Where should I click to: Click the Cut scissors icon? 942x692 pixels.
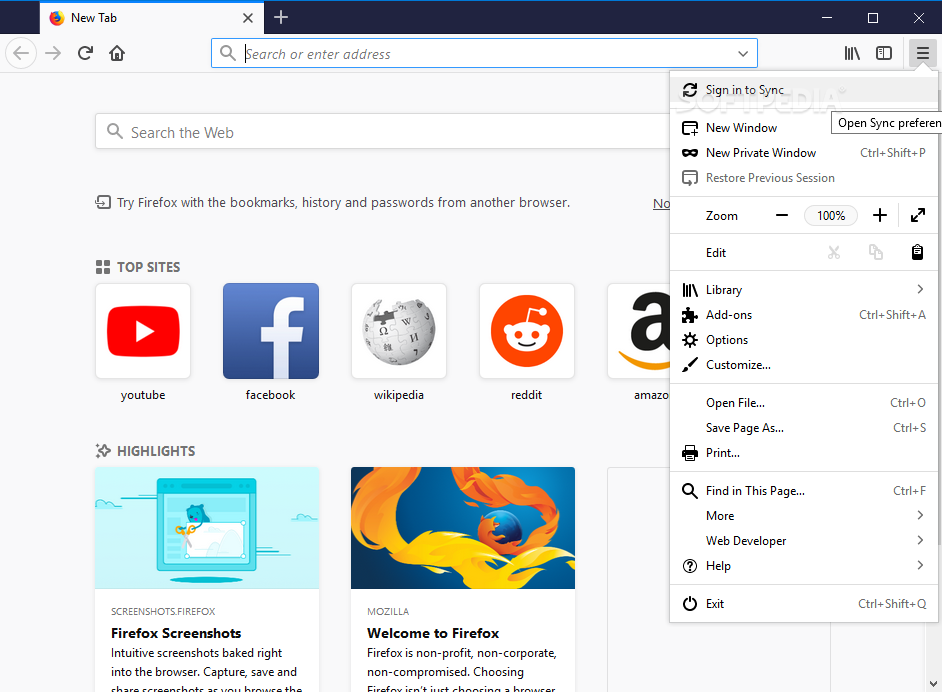[834, 252]
